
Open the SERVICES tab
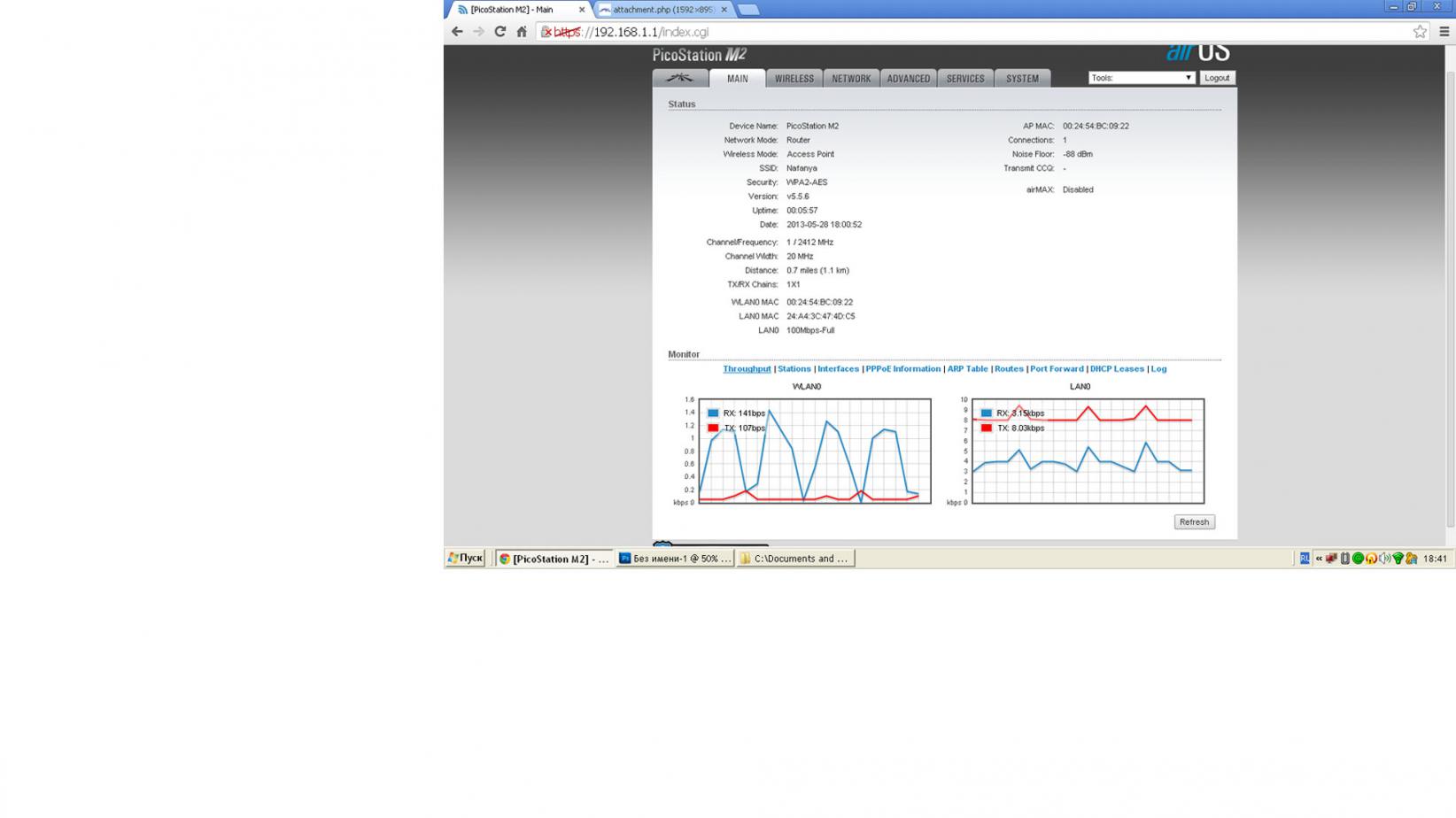click(x=965, y=78)
